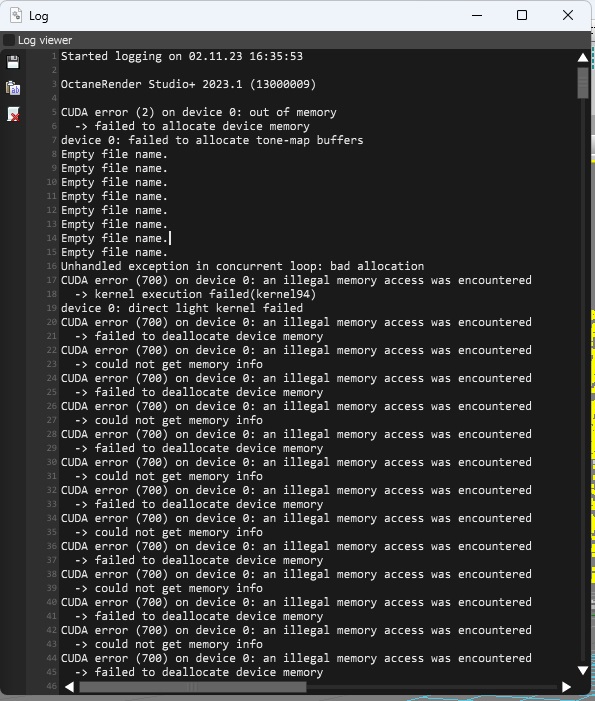This screenshot has width=595, height=701.
Task: Click the vertical scrollbar thumb
Action: (x=582, y=83)
